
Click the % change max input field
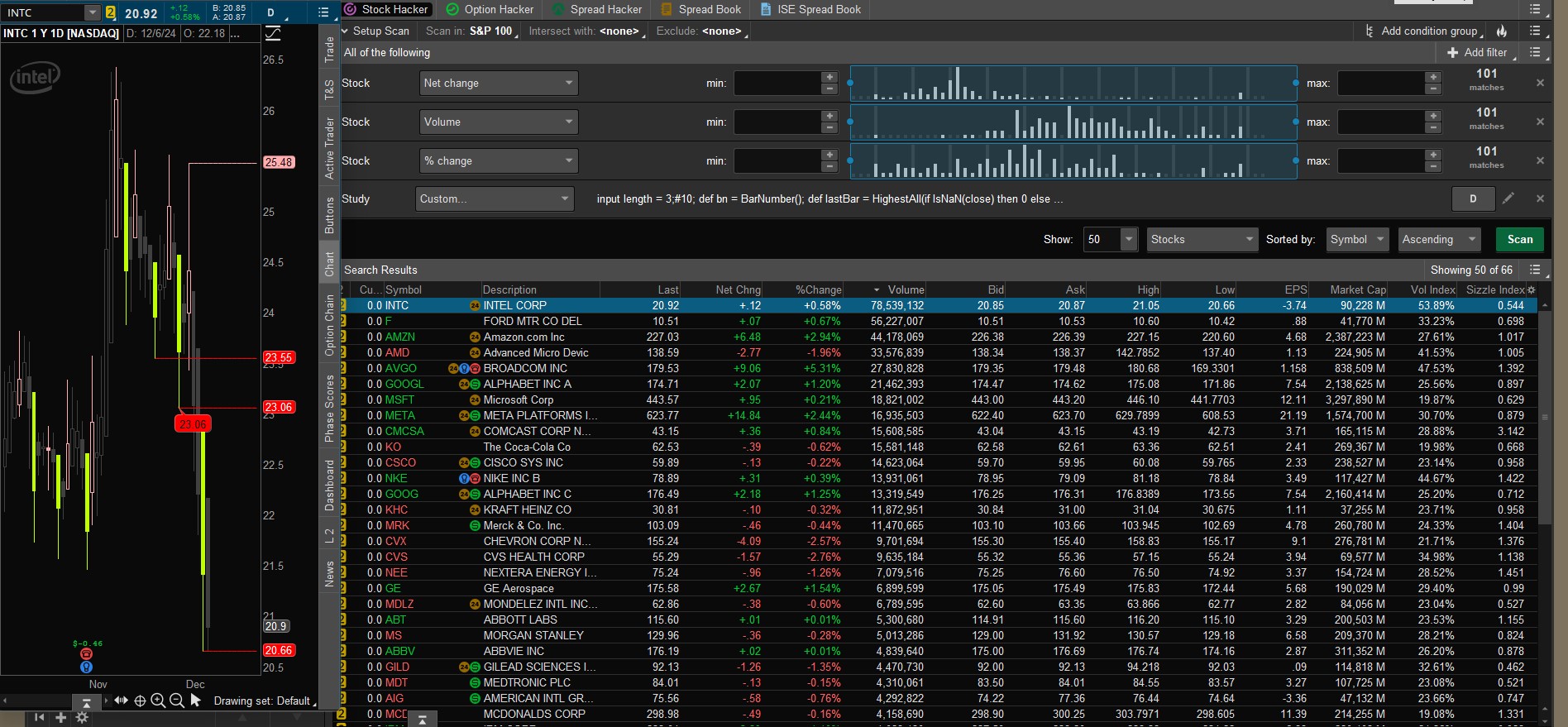(x=1381, y=160)
